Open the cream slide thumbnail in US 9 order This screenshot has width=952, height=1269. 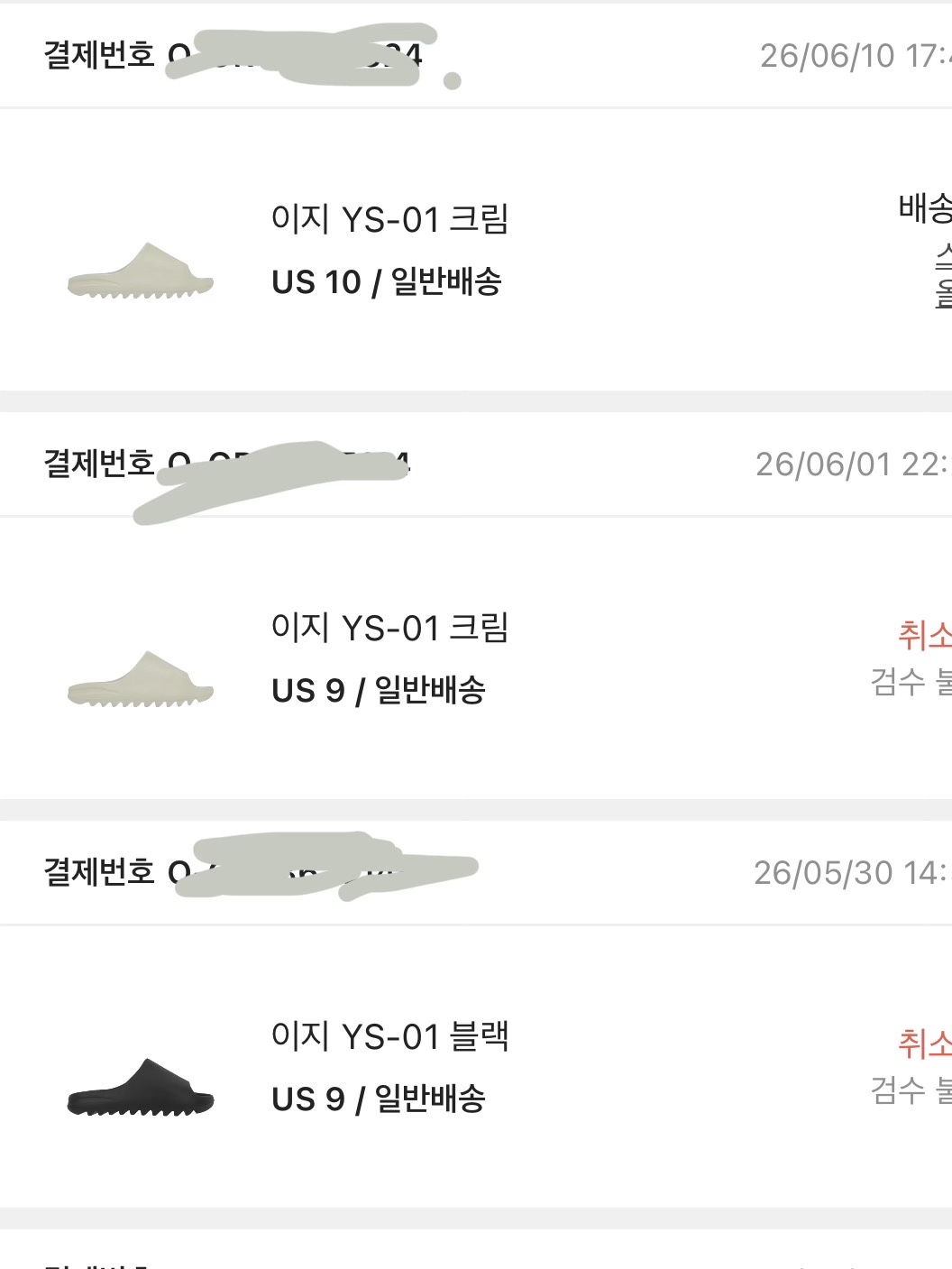click(x=141, y=679)
